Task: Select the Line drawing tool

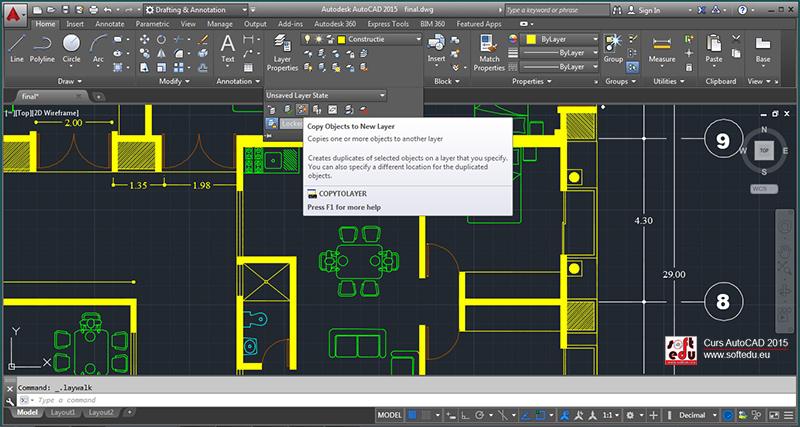Action: click(17, 48)
